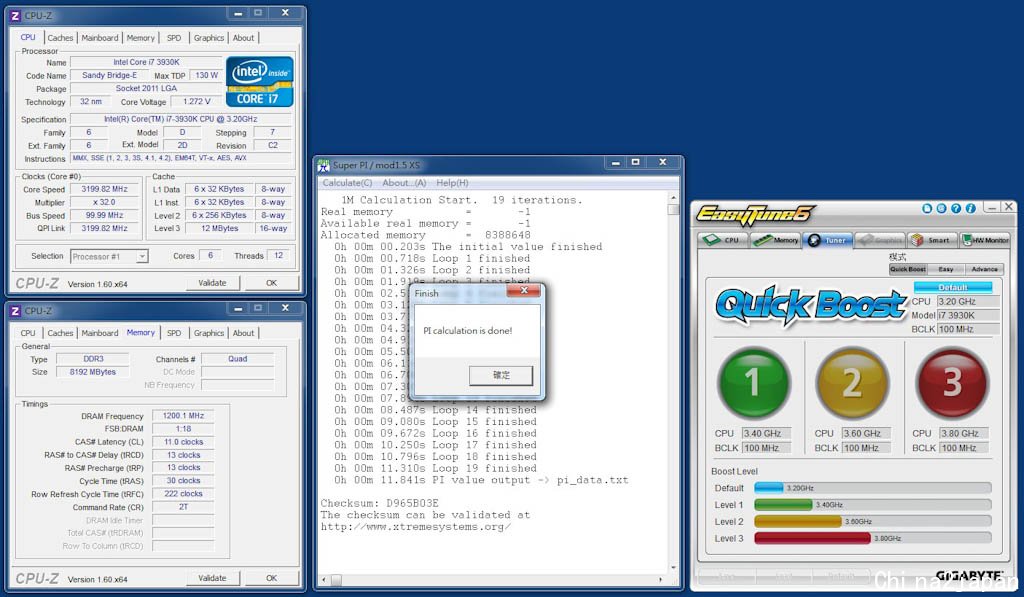Click the Core Speed value 3199.82 MHz
This screenshot has width=1024, height=597.
(104, 189)
